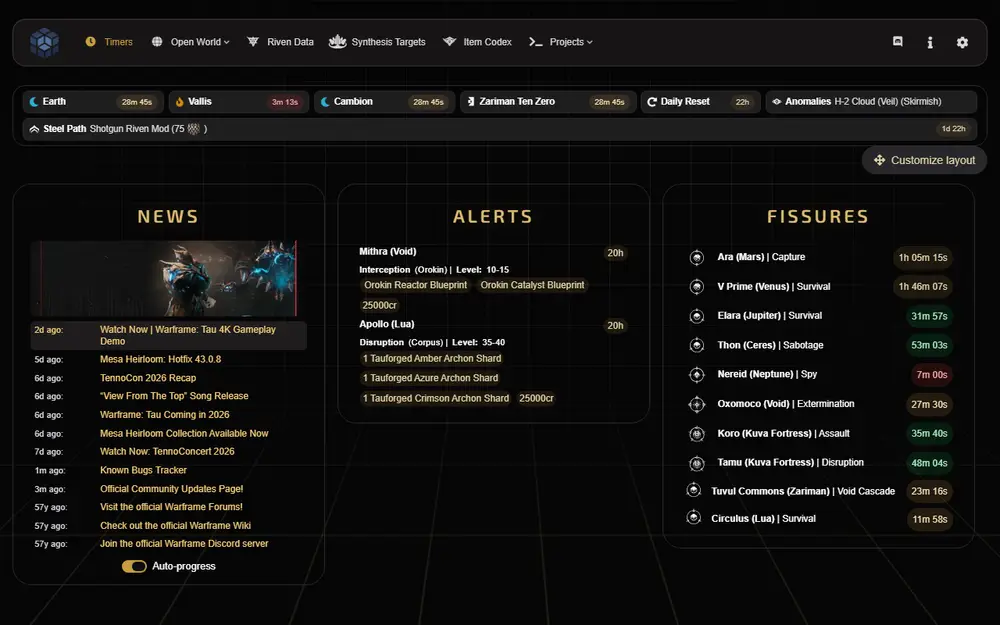
Task: Click Thon (Ceres) | Sabotage fissure row
Action: tap(819, 345)
